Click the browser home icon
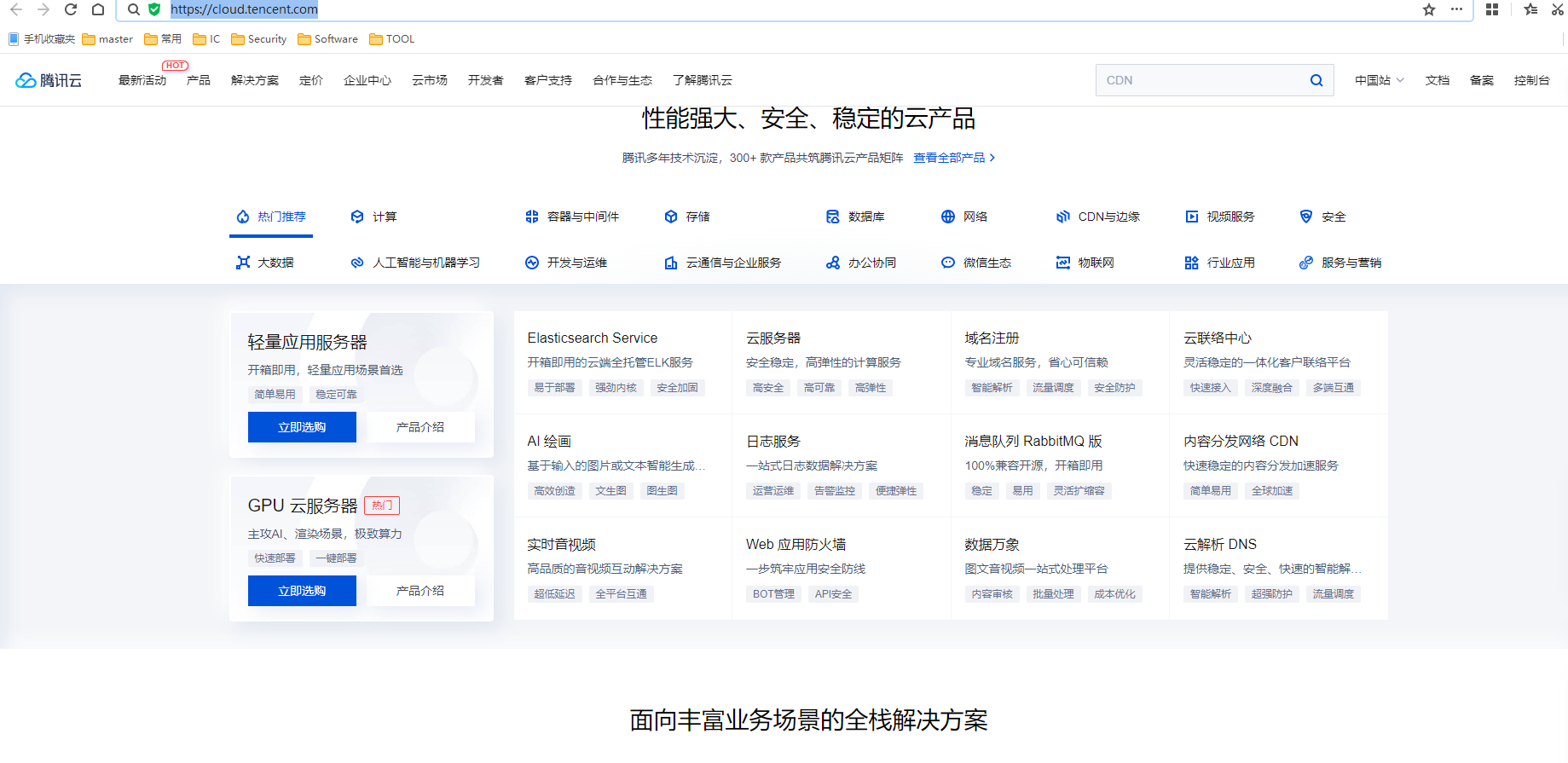The image size is (1568, 763). tap(98, 9)
